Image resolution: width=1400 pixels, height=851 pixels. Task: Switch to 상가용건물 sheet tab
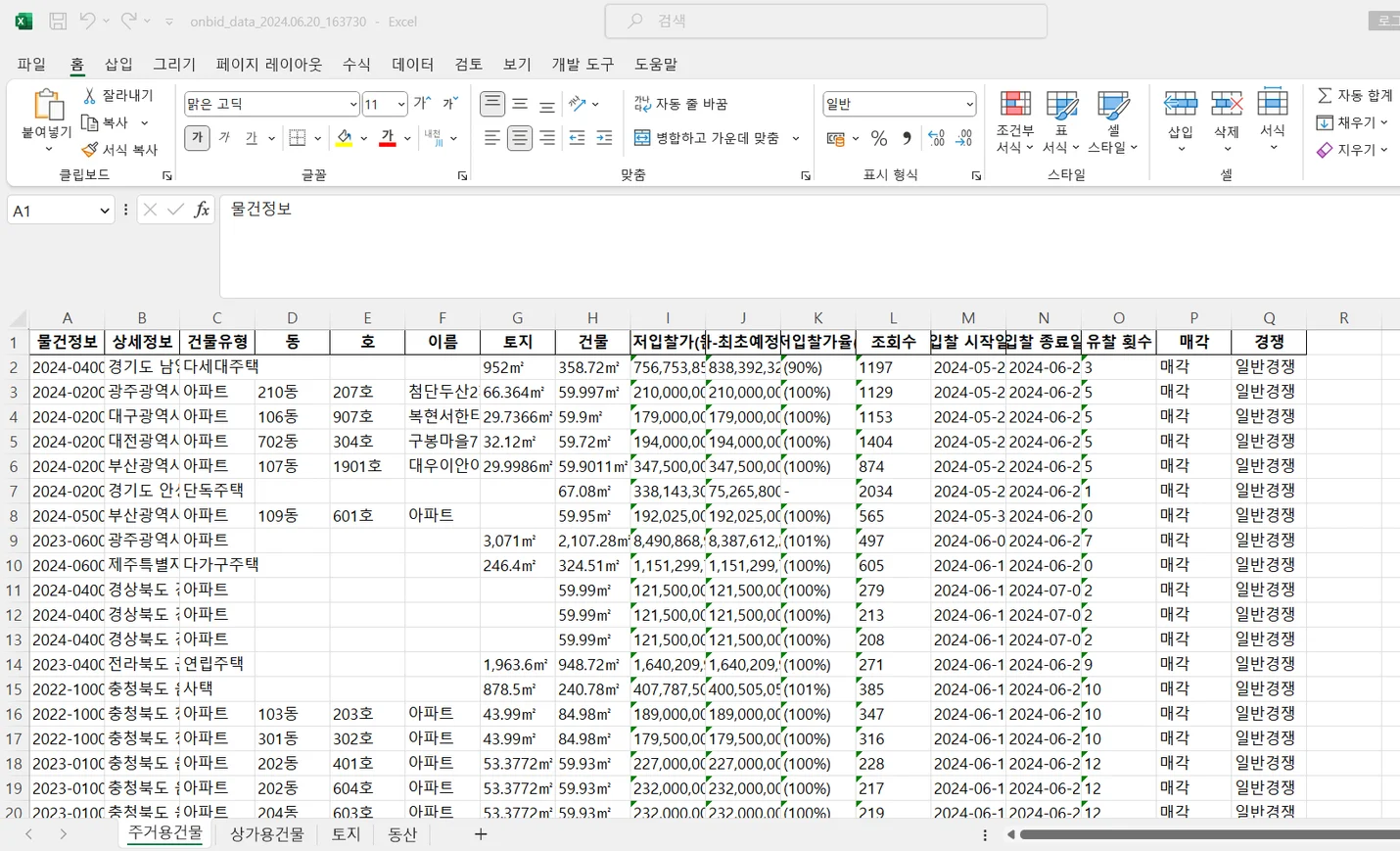pos(267,834)
